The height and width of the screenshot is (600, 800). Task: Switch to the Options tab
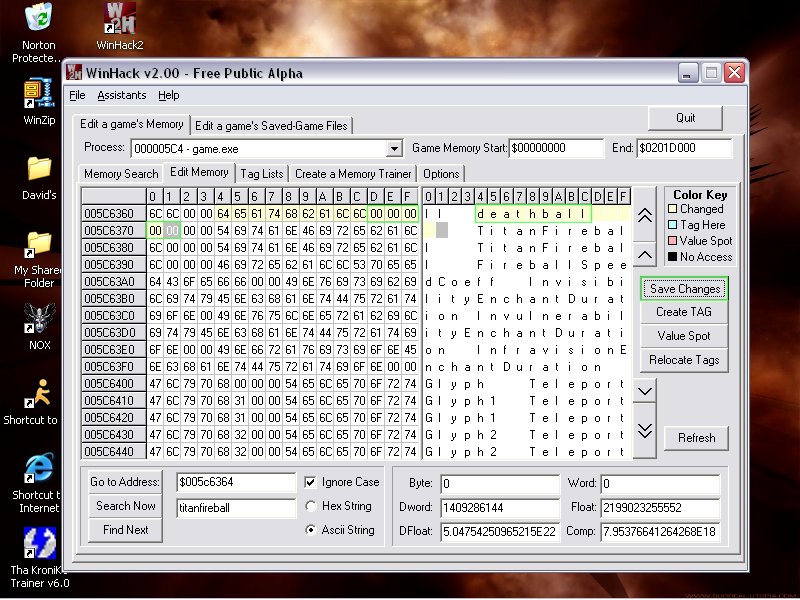point(441,174)
